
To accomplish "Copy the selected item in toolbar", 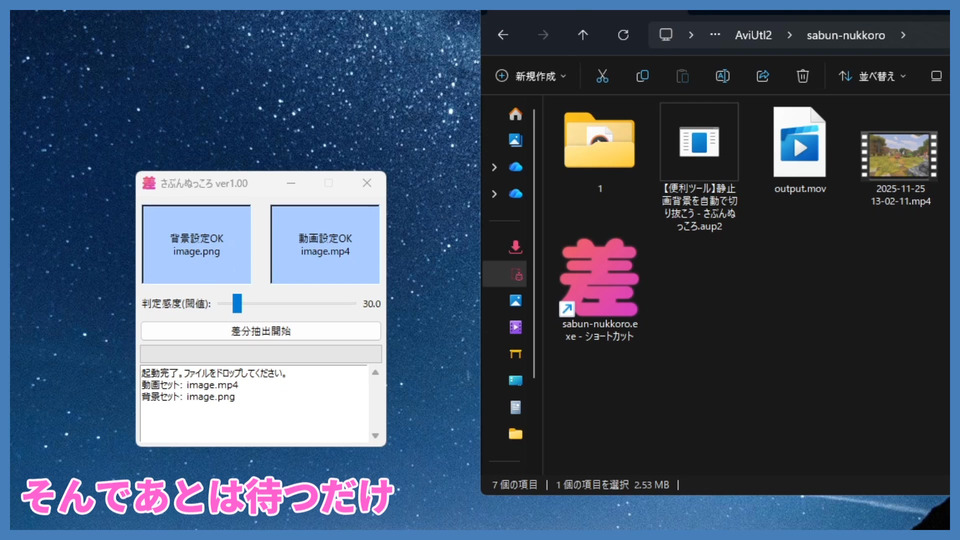I will click(642, 76).
